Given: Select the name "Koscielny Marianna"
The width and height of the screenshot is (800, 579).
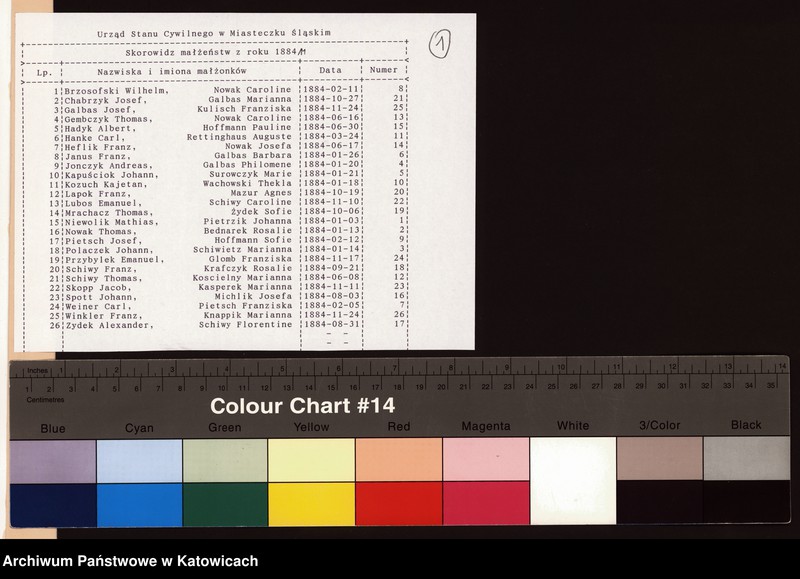Looking at the screenshot, I should pos(242,278).
